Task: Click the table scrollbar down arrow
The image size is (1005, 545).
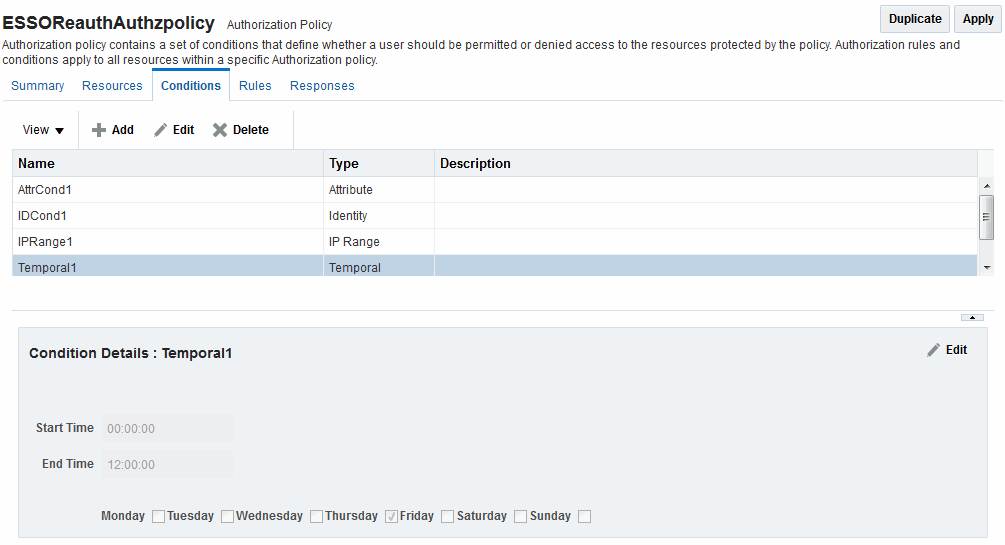Action: click(x=987, y=267)
